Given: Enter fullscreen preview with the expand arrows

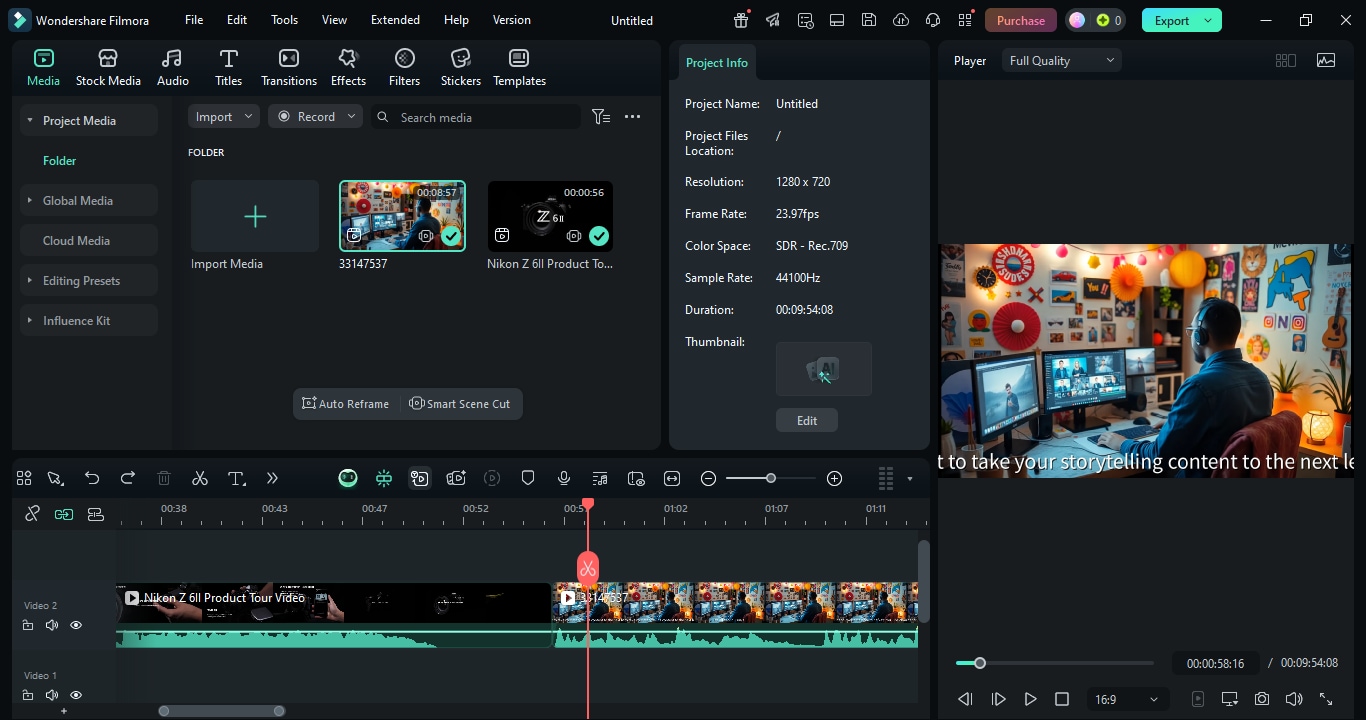Looking at the screenshot, I should tap(1326, 699).
